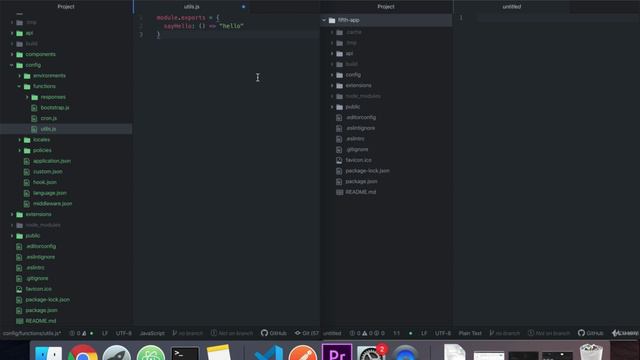Expand the public folder in right window
Screen dimensions: 640x360
[x=332, y=107]
